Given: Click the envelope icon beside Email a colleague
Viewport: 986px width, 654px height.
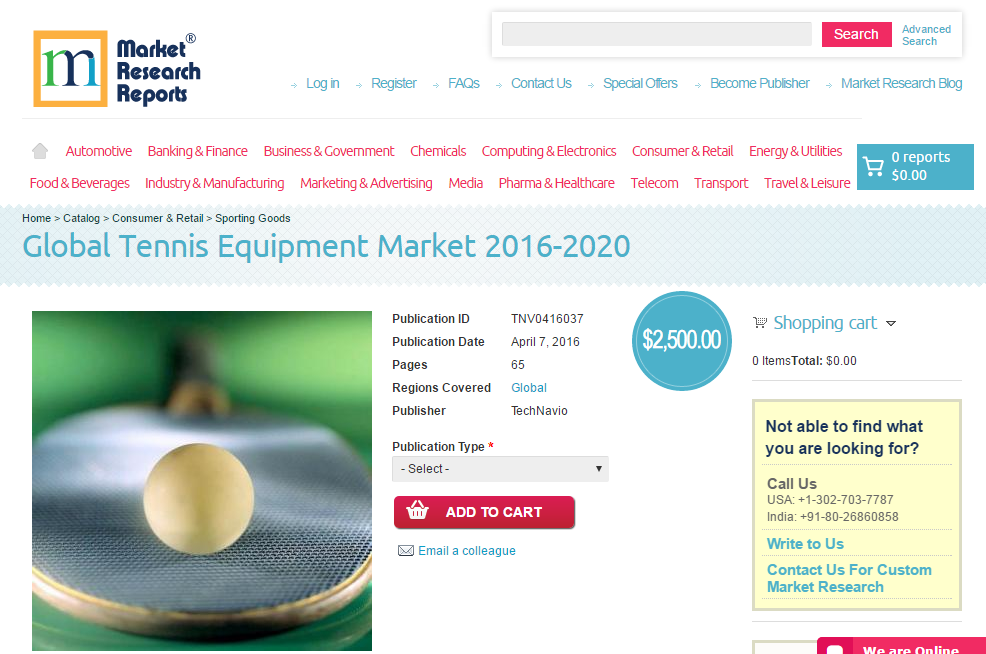Looking at the screenshot, I should [x=406, y=551].
